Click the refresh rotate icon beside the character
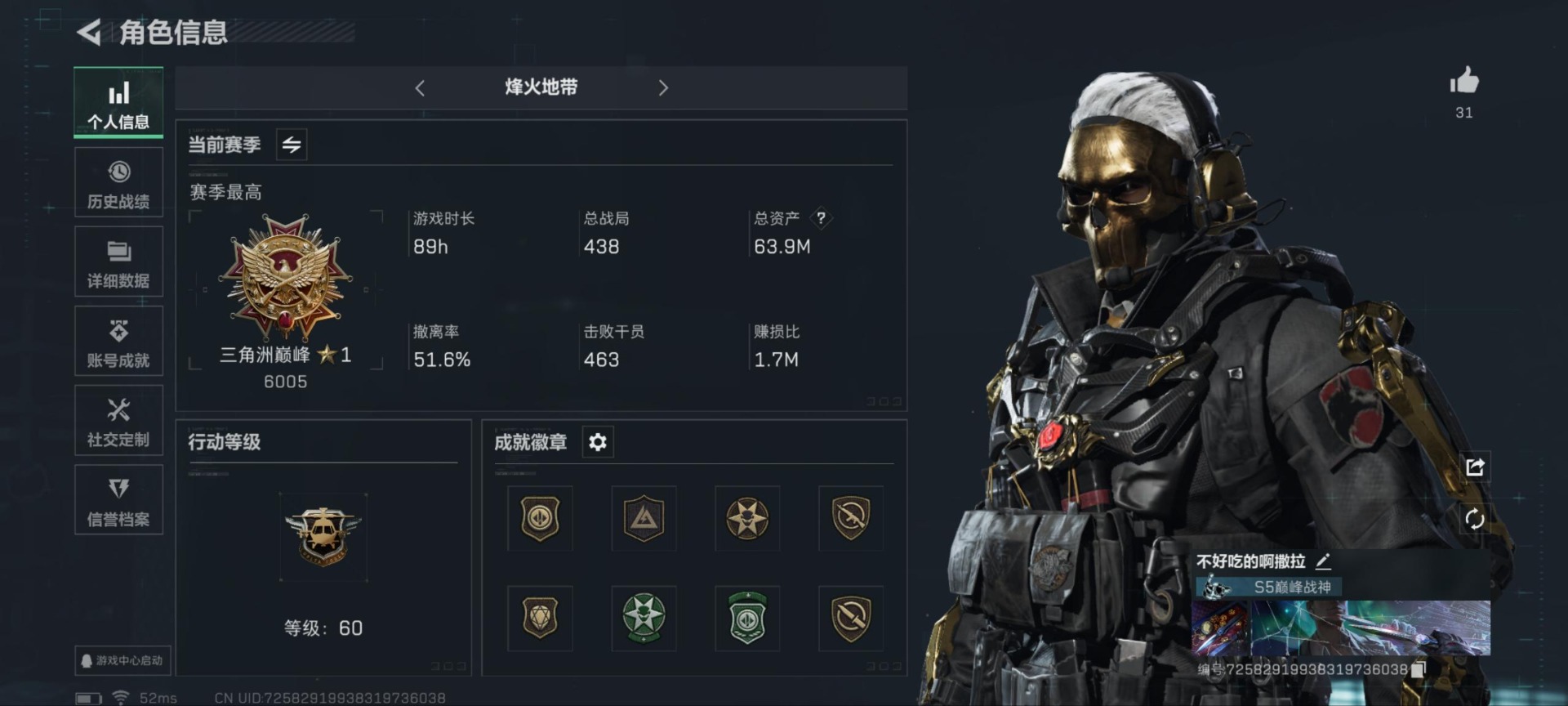 click(1475, 519)
